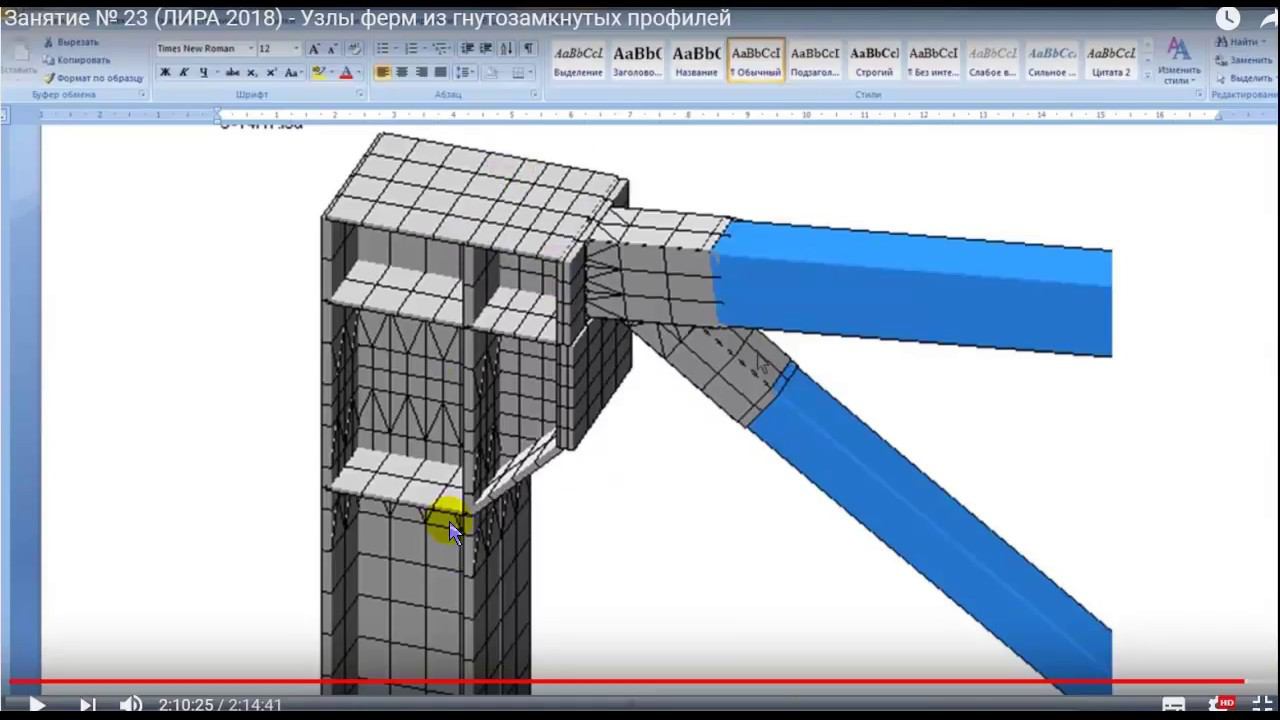
Task: Apply the Сильное... intense emphasis style
Action: pyautogui.click(x=1052, y=61)
